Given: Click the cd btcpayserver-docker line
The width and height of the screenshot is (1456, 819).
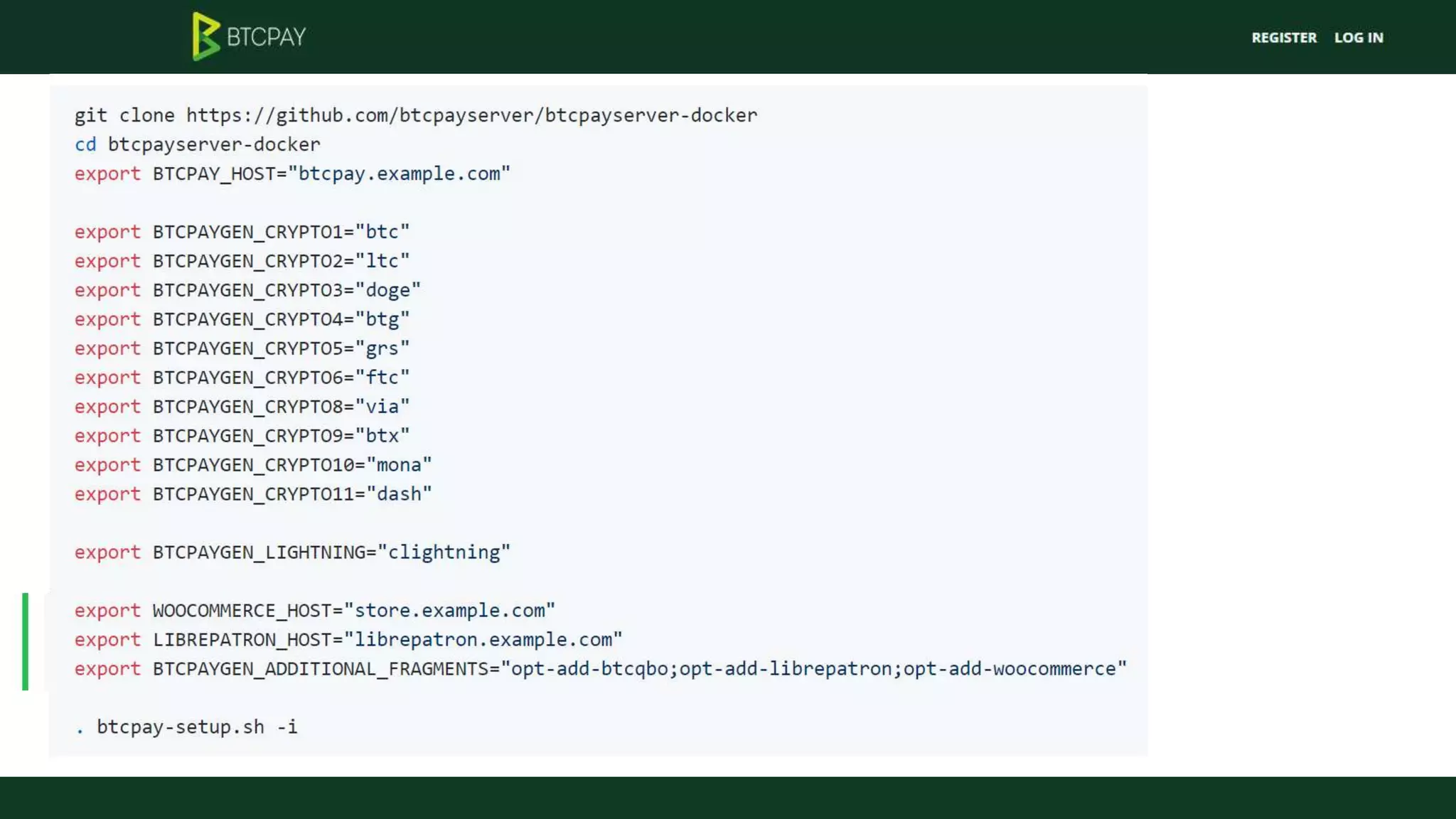Looking at the screenshot, I should pos(198,144).
